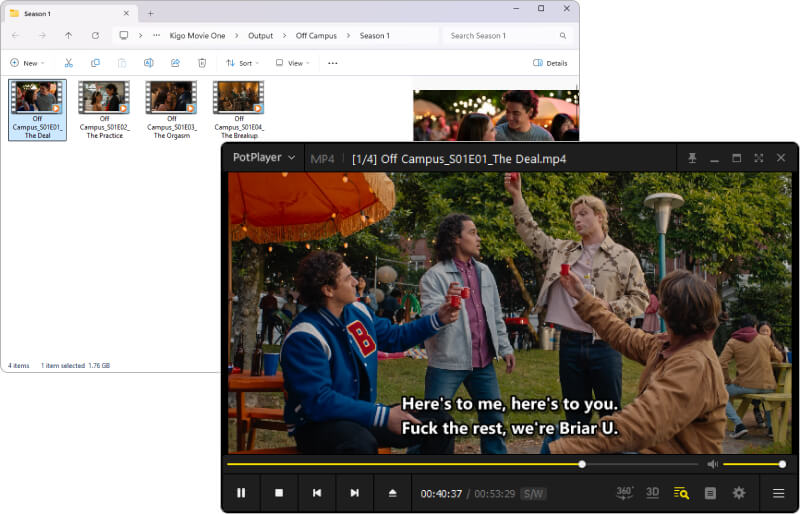
Task: Go back in Explorer navigation
Action: point(15,36)
